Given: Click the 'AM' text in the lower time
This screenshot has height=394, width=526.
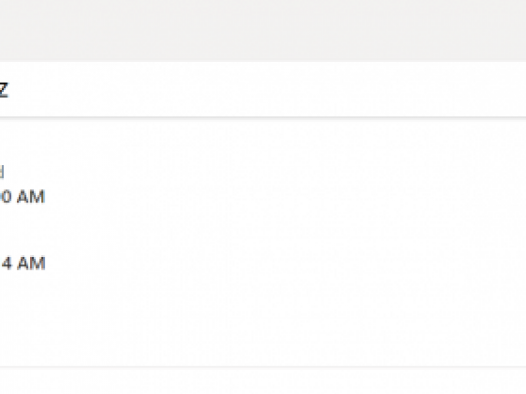Looking at the screenshot, I should point(31,264).
